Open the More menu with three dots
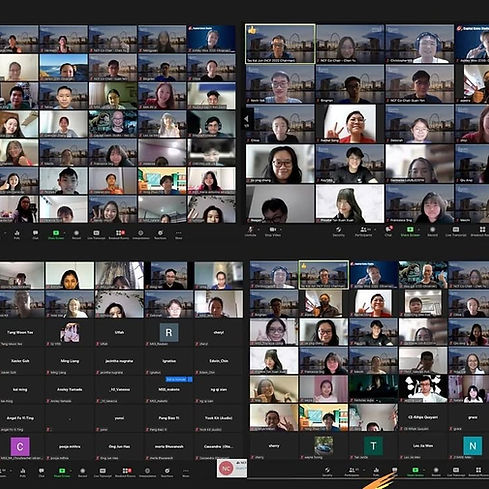 [179, 233]
